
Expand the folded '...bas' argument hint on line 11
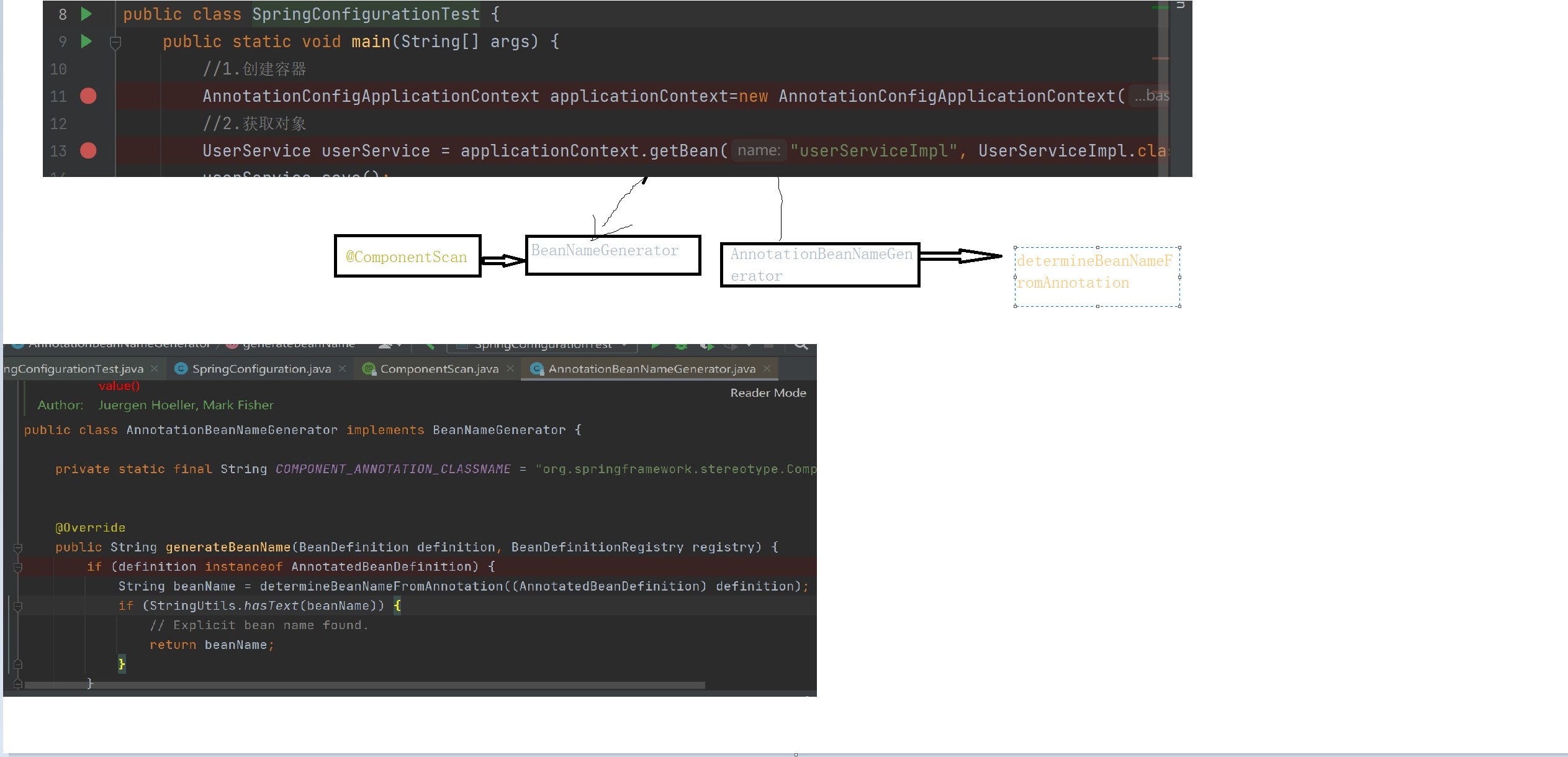click(x=1151, y=96)
